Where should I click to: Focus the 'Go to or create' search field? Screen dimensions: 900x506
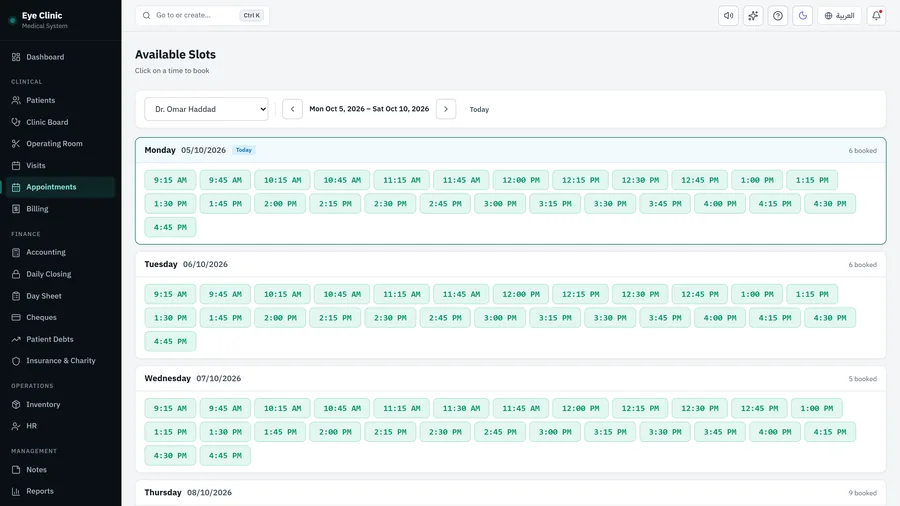(x=203, y=15)
